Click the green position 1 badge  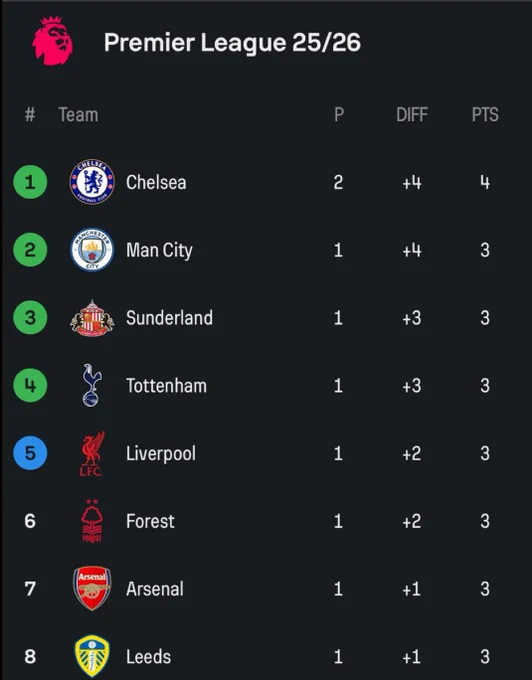30,182
